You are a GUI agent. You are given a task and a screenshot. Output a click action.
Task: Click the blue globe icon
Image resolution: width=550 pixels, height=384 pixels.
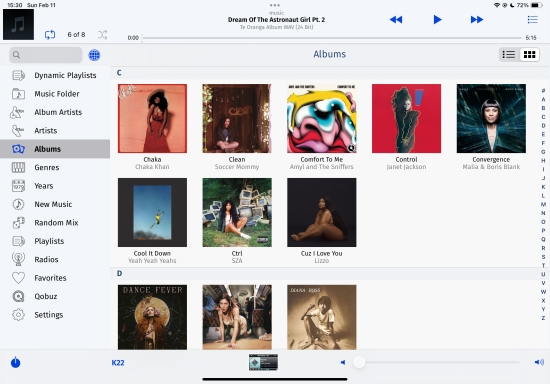click(x=94, y=55)
